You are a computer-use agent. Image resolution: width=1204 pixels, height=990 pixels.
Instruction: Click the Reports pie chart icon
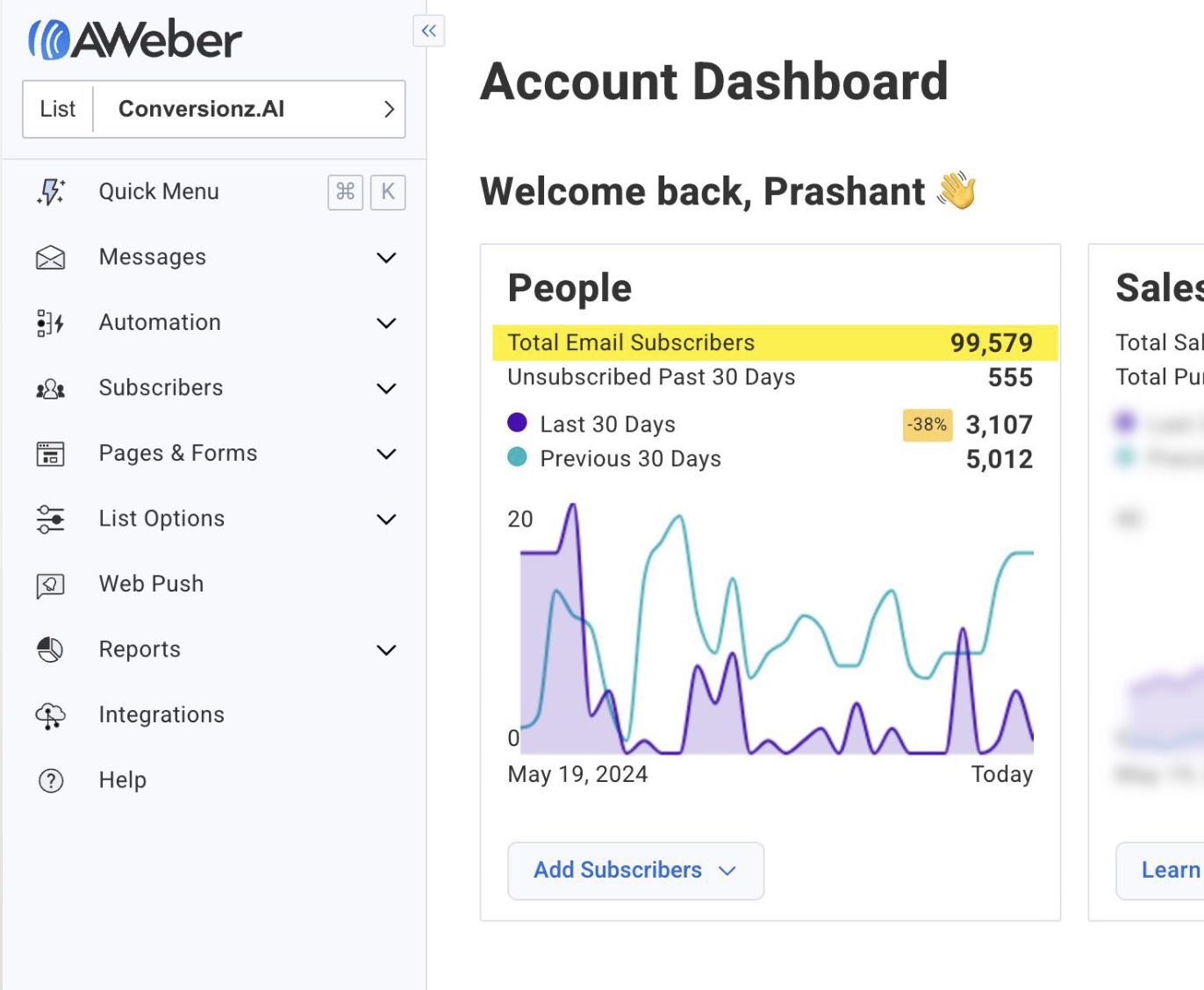tap(50, 649)
